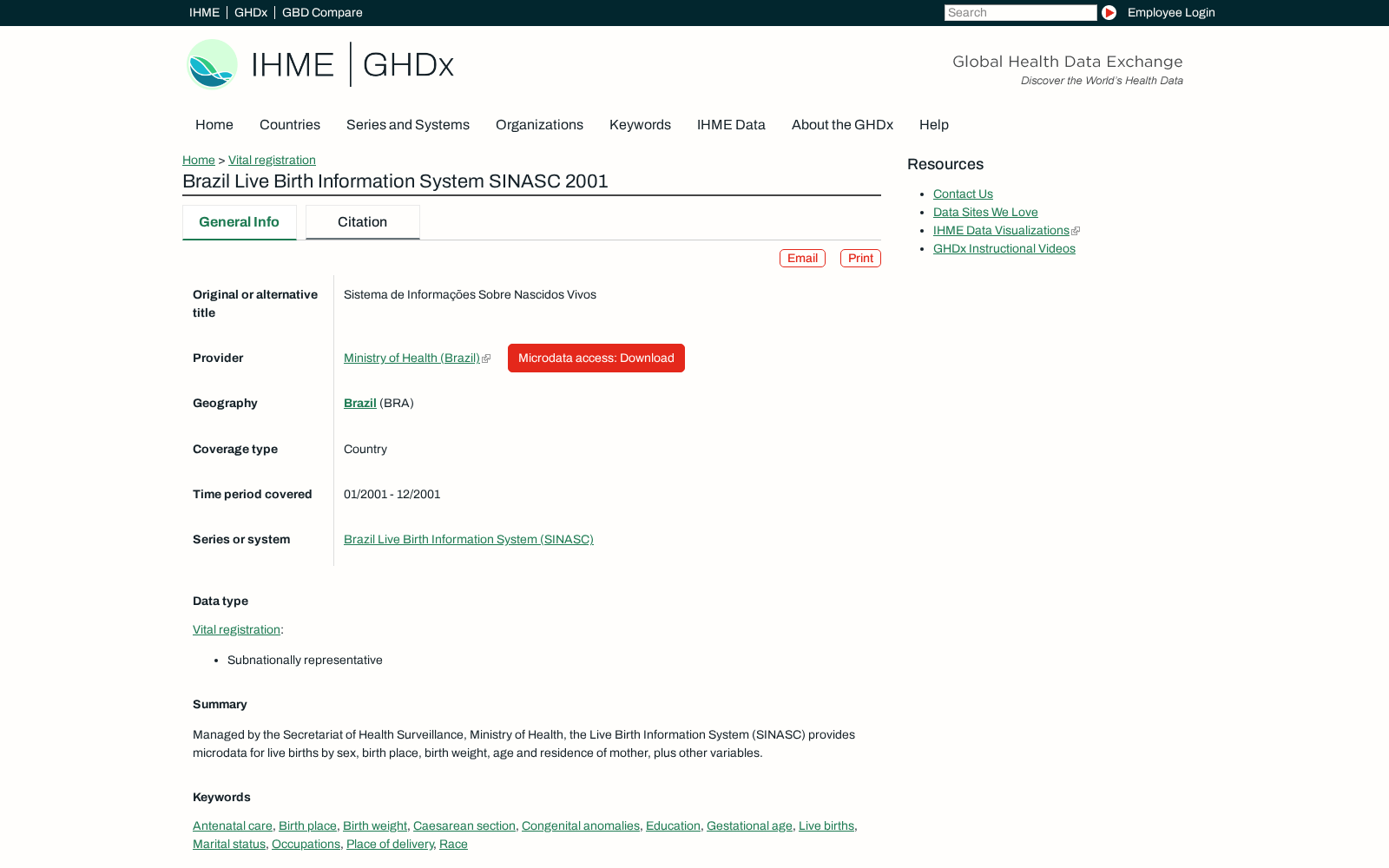The width and height of the screenshot is (1389, 868).
Task: Click the page title Brazil Live Birth Information System SINASC 2001
Action: click(x=395, y=181)
